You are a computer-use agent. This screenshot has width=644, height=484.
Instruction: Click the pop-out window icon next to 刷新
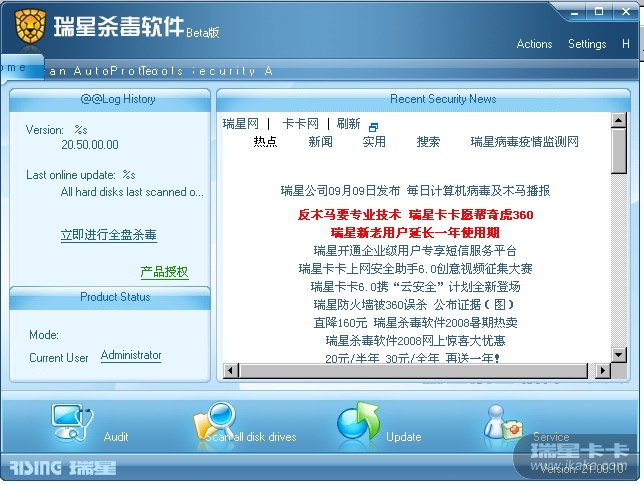pyautogui.click(x=373, y=127)
